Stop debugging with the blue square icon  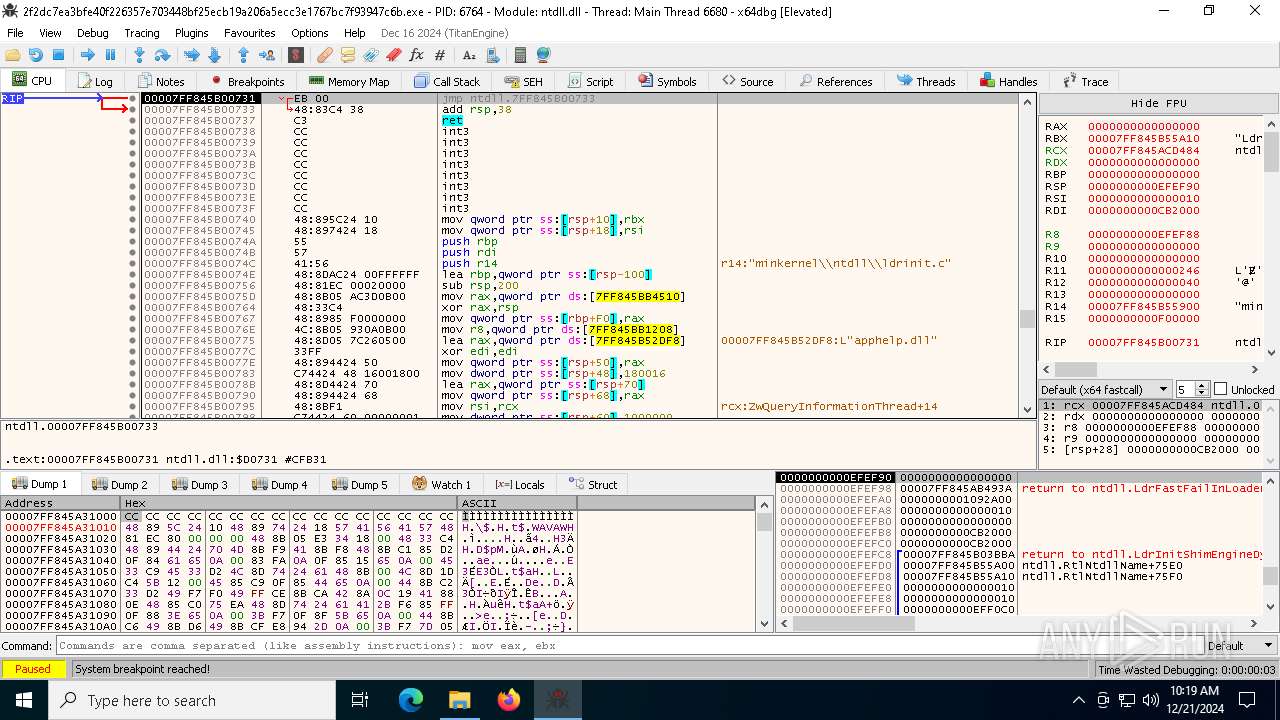tap(58, 55)
